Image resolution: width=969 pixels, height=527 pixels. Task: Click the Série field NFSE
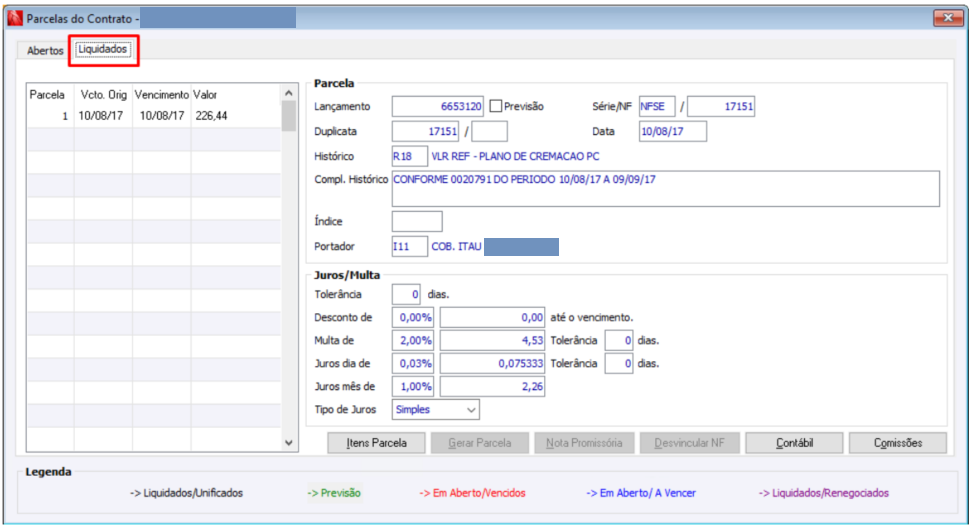coord(657,106)
